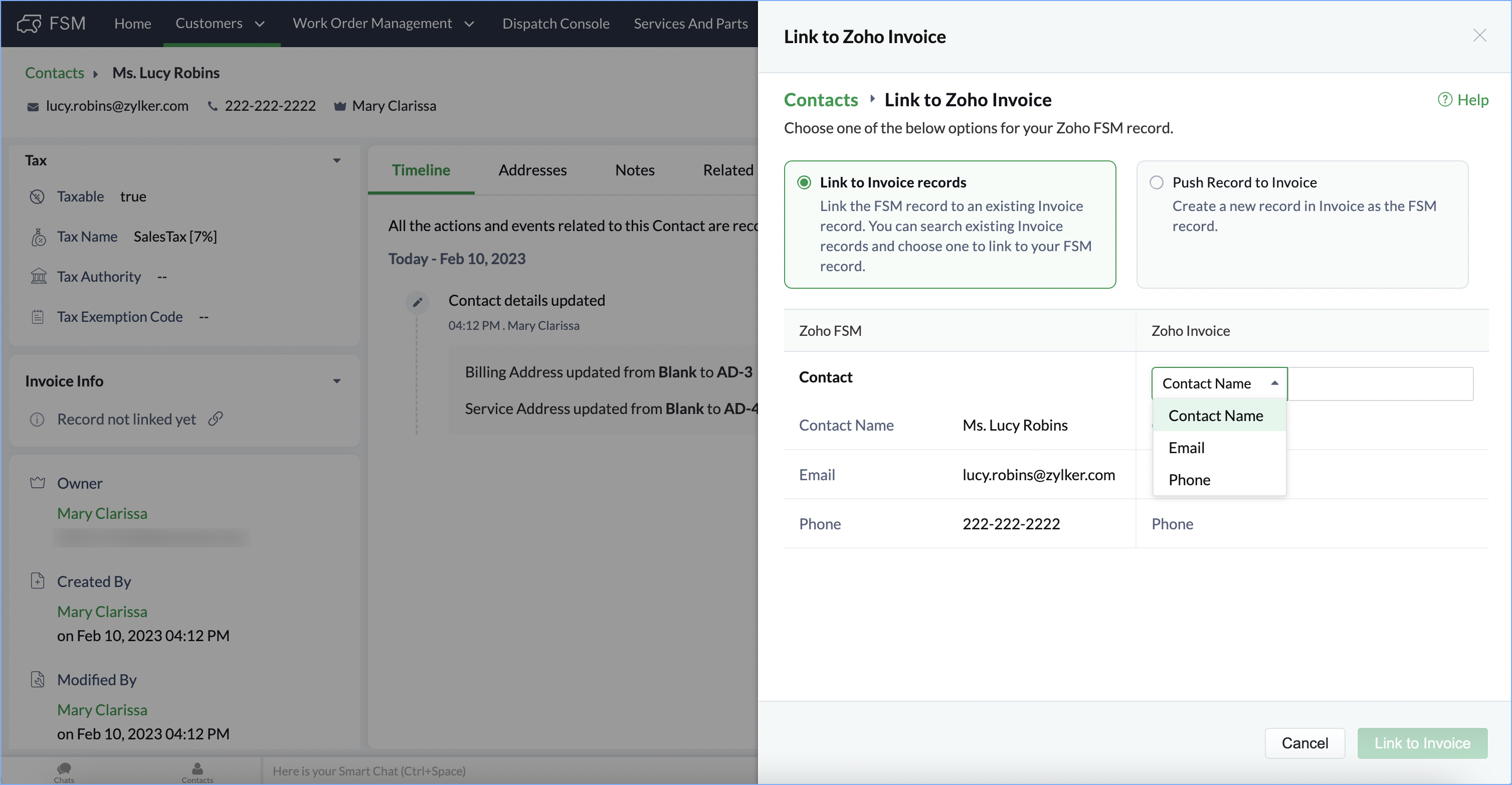Viewport: 1512px width, 785px height.
Task: Click 'Today - Feb 10, 2023' date heading
Action: pos(457,259)
